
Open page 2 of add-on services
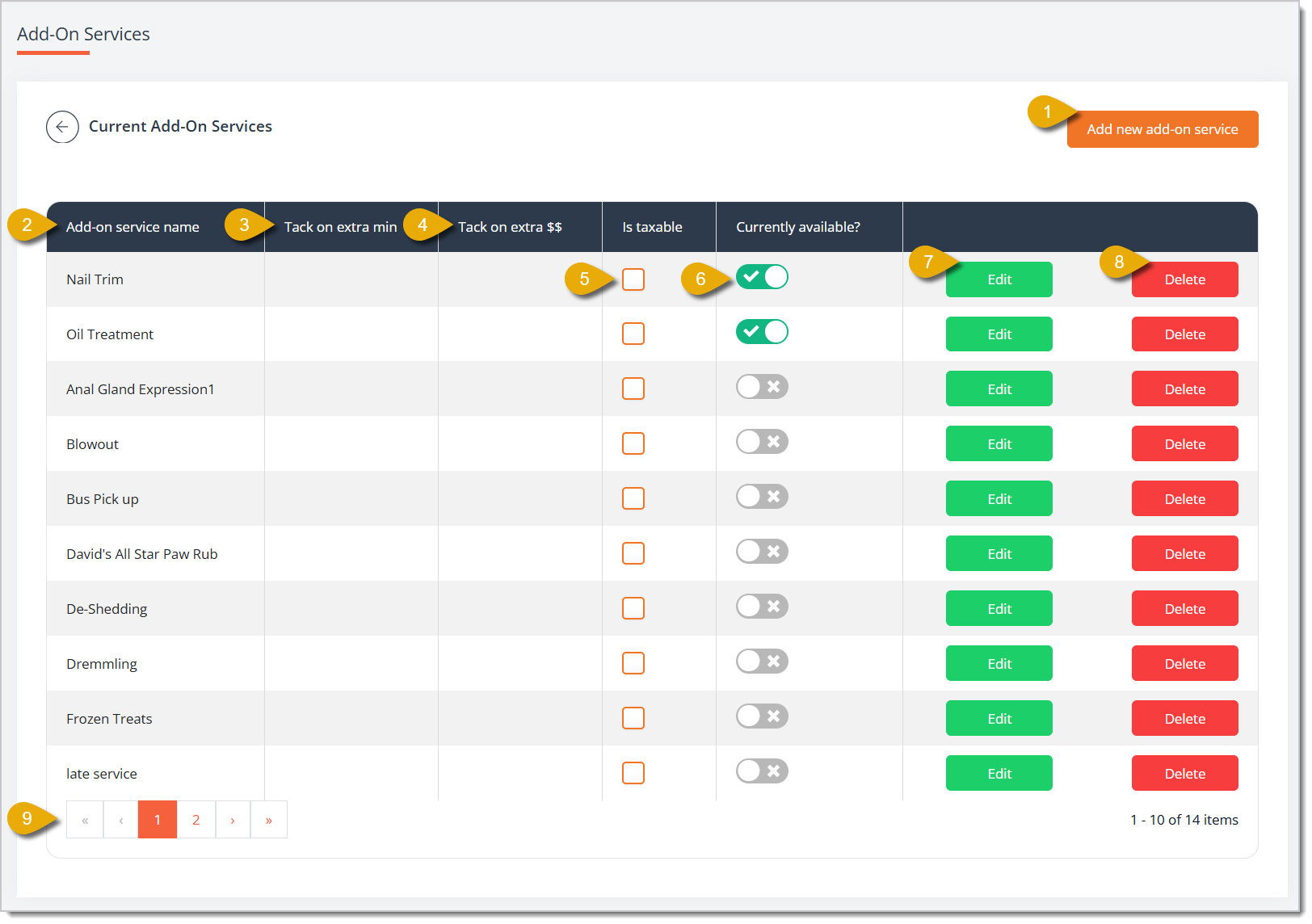196,820
